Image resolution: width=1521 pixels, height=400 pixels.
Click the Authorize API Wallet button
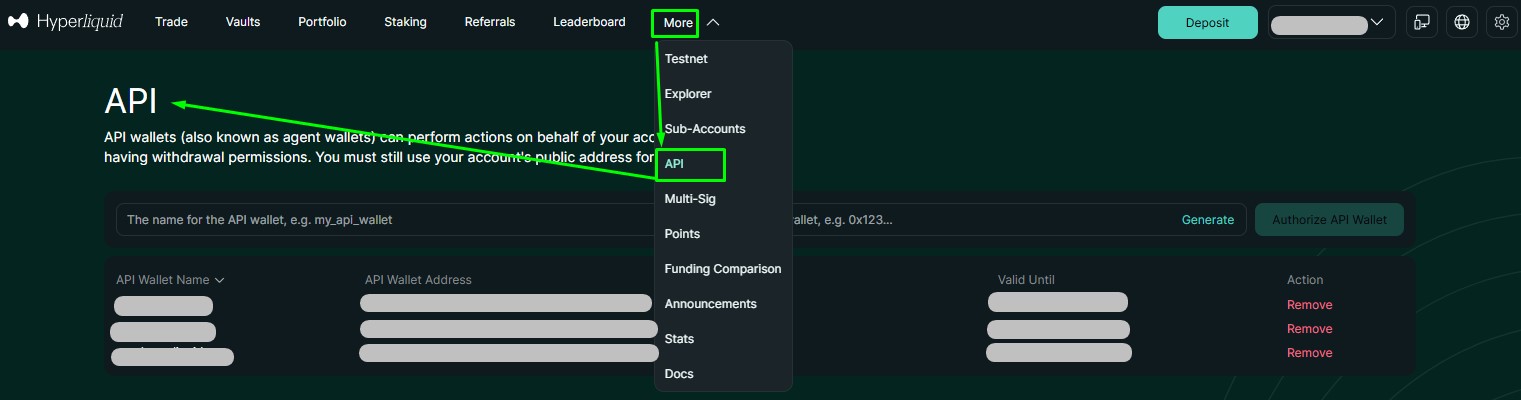click(1328, 220)
